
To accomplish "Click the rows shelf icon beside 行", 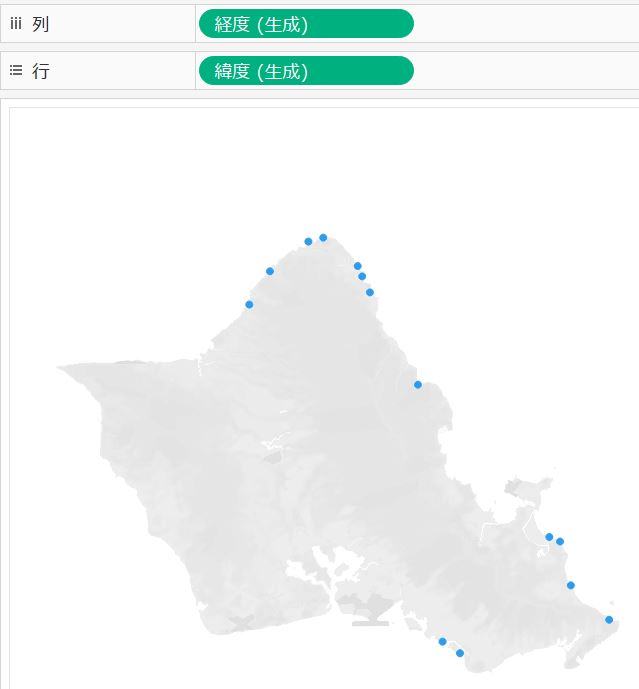I will tap(16, 70).
